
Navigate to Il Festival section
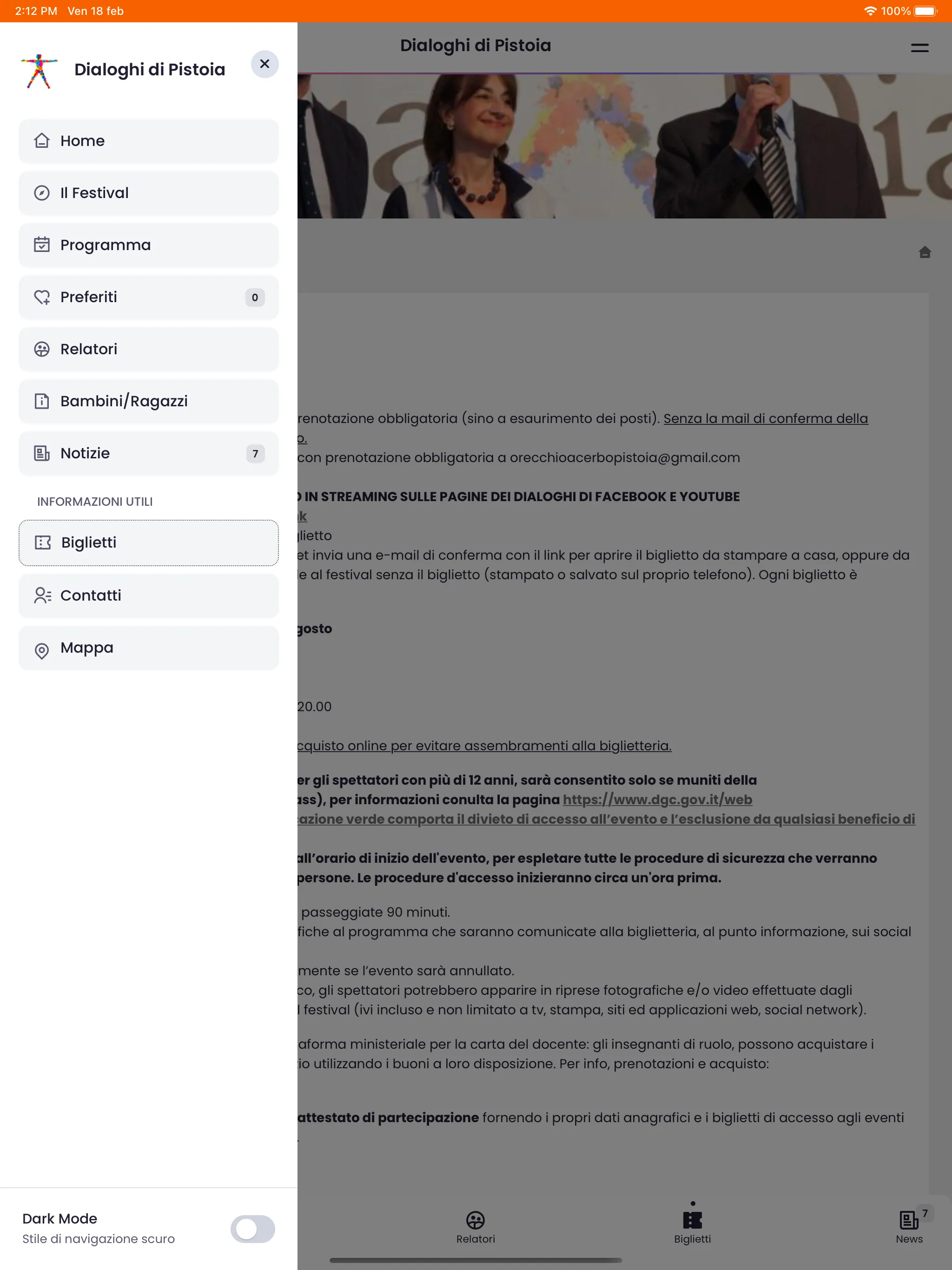[148, 193]
